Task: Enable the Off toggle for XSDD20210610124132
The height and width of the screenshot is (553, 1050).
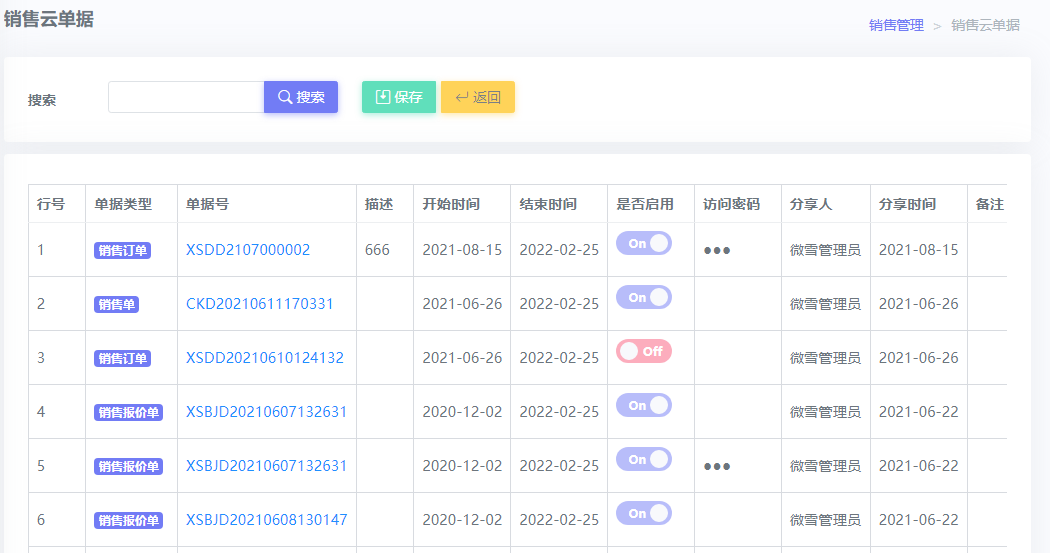Action: (644, 351)
